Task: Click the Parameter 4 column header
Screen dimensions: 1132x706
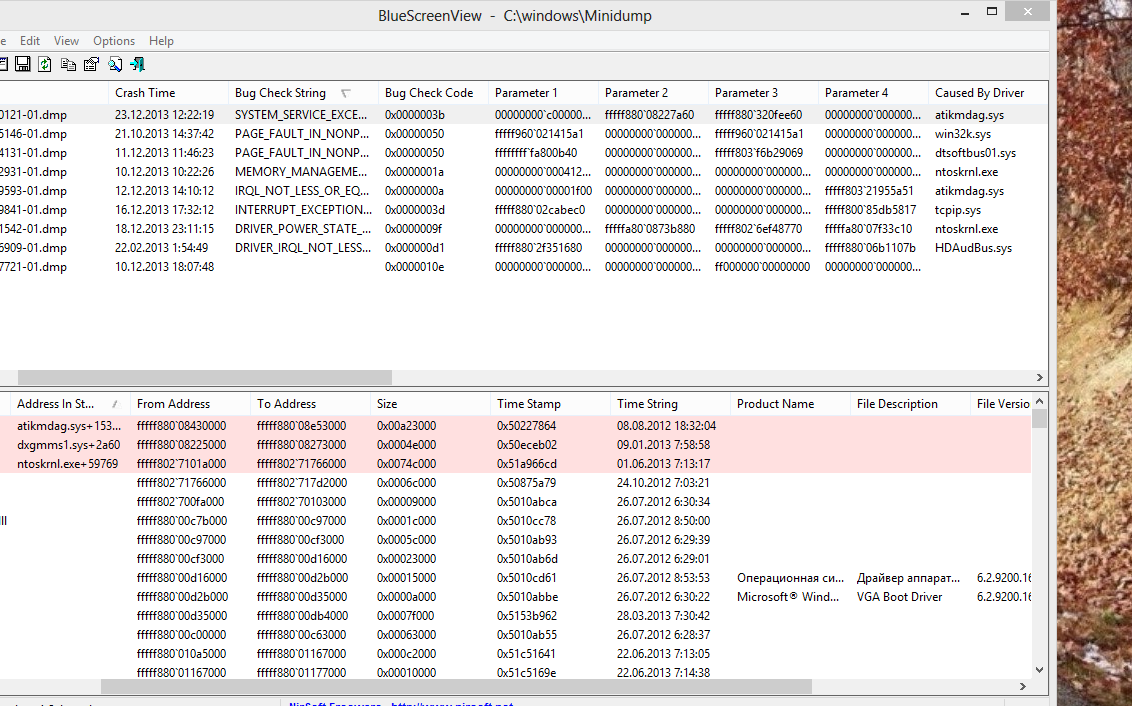Action: pos(874,92)
